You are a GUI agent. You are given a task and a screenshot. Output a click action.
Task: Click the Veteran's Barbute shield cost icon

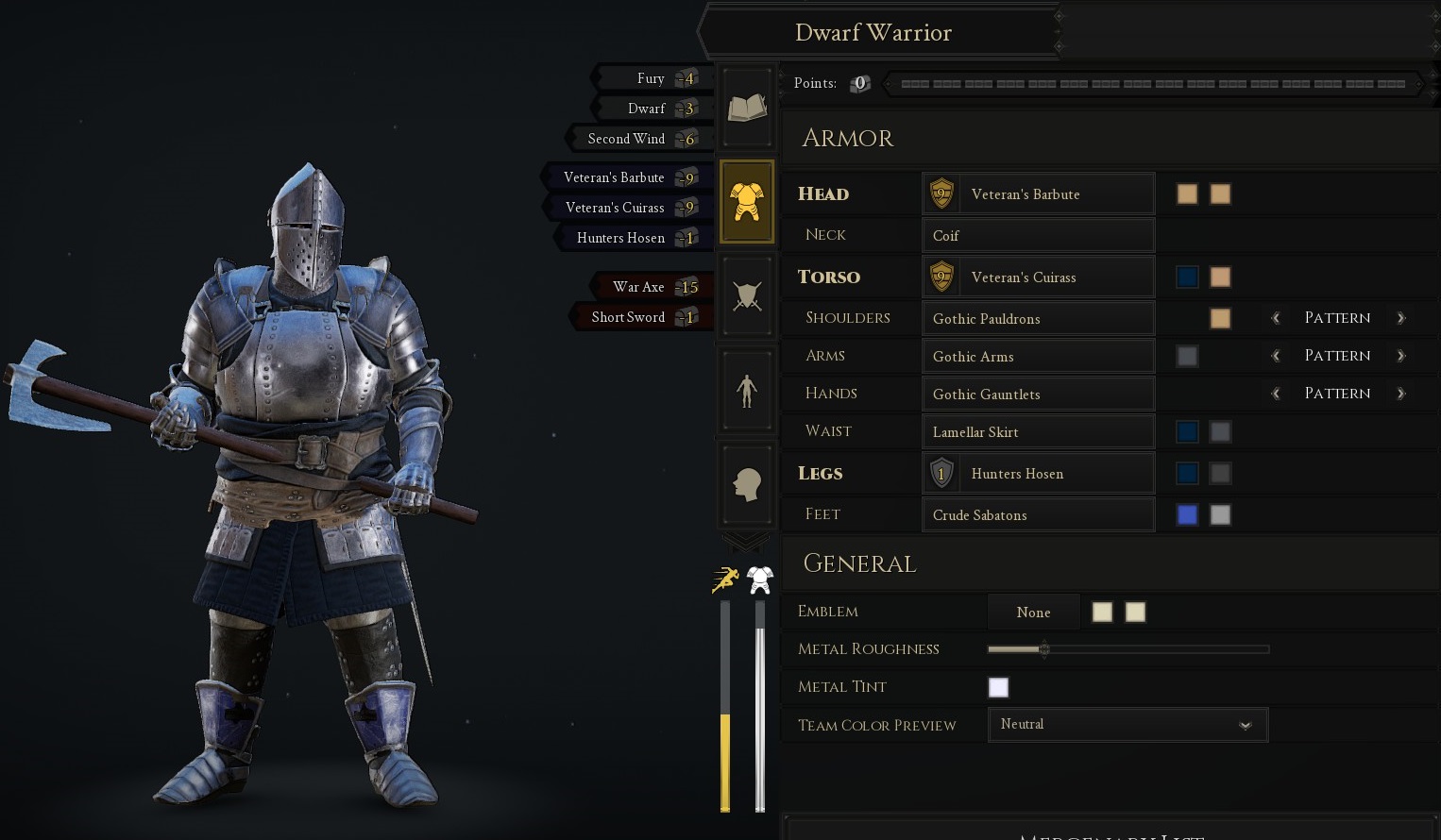pyautogui.click(x=941, y=193)
